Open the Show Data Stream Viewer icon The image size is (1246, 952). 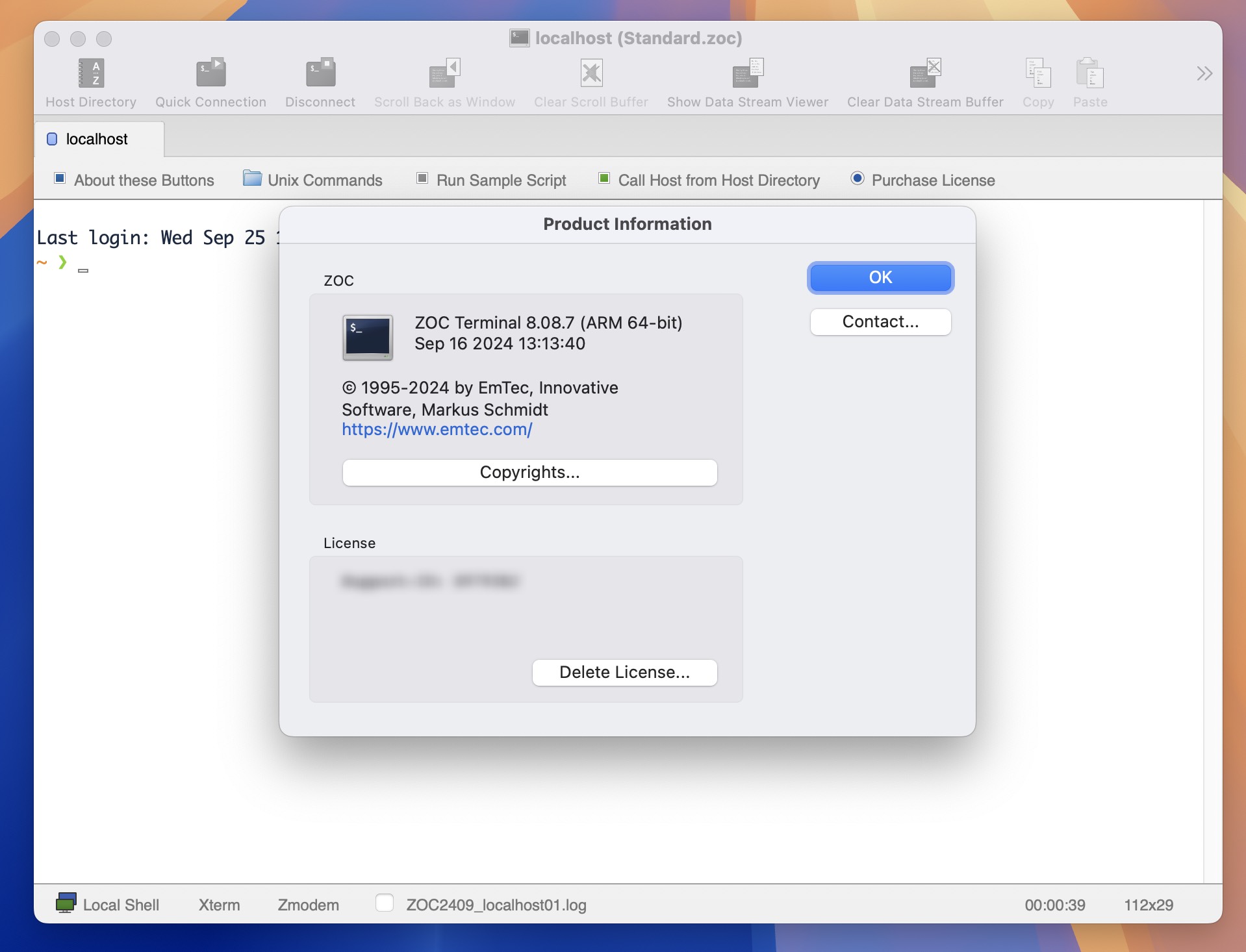(748, 73)
